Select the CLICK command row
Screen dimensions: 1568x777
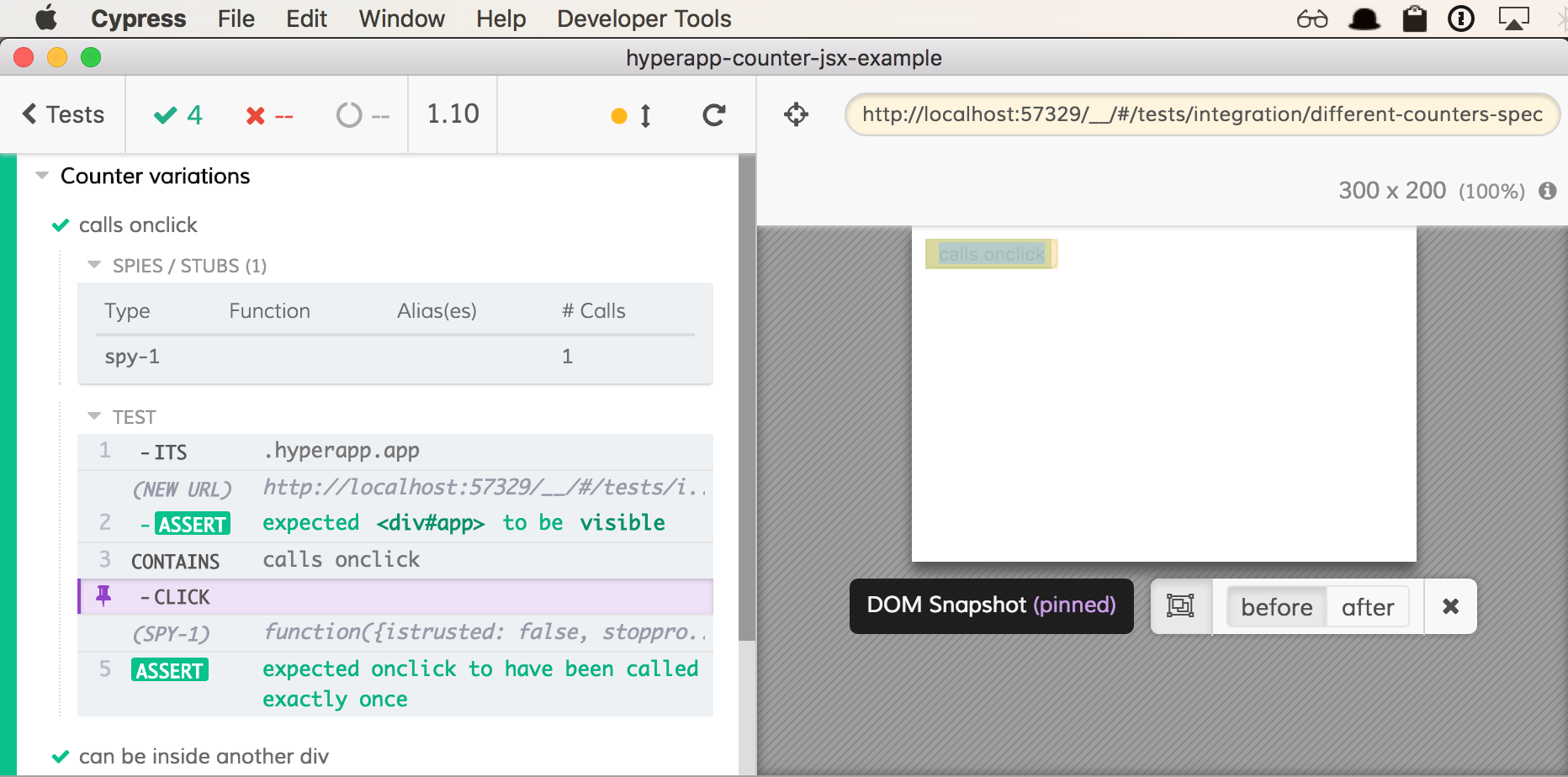coord(395,596)
